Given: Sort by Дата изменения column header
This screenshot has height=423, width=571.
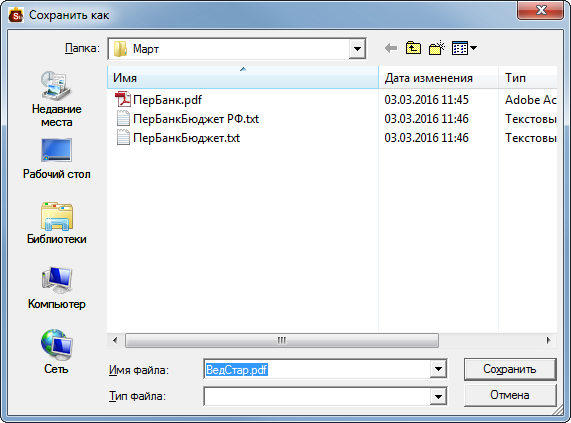Looking at the screenshot, I should pos(438,78).
